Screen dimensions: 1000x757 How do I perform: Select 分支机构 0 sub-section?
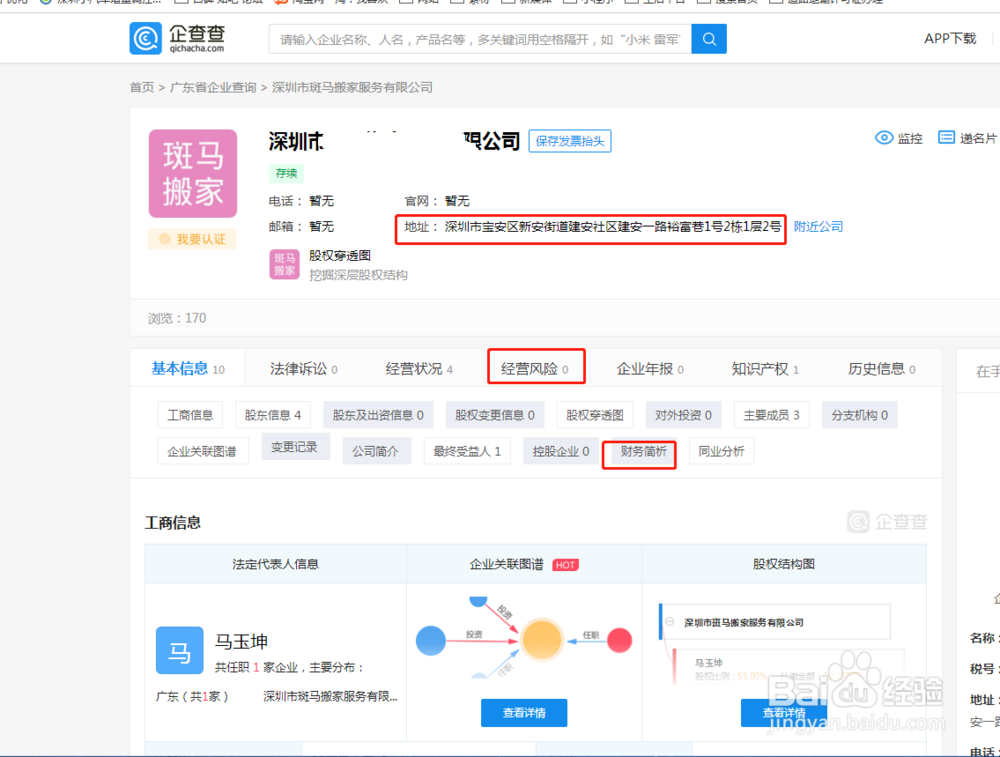[859, 415]
